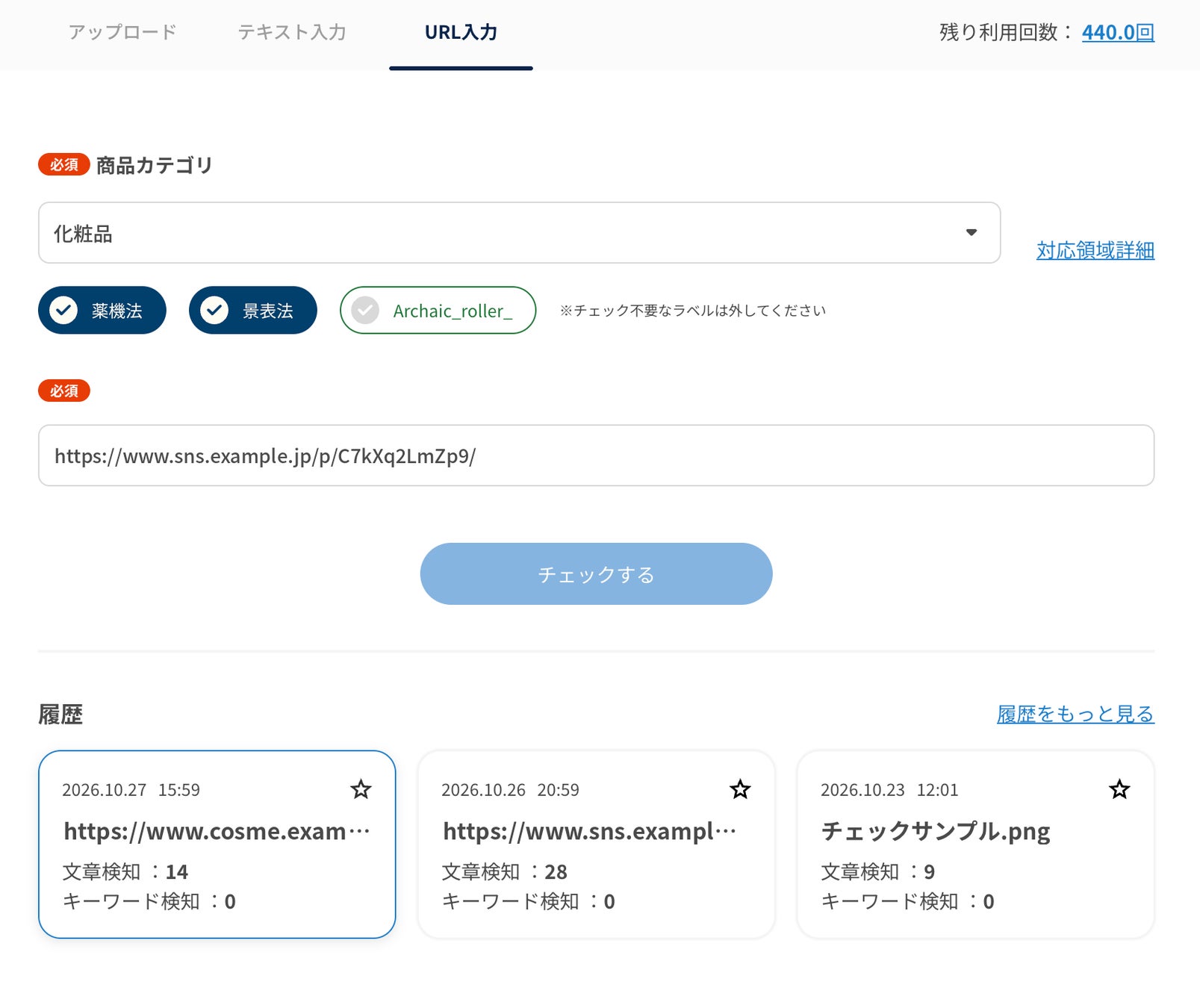This screenshot has height=1008, width=1200.
Task: Click the 文章検知 :28 count
Action: point(504,871)
